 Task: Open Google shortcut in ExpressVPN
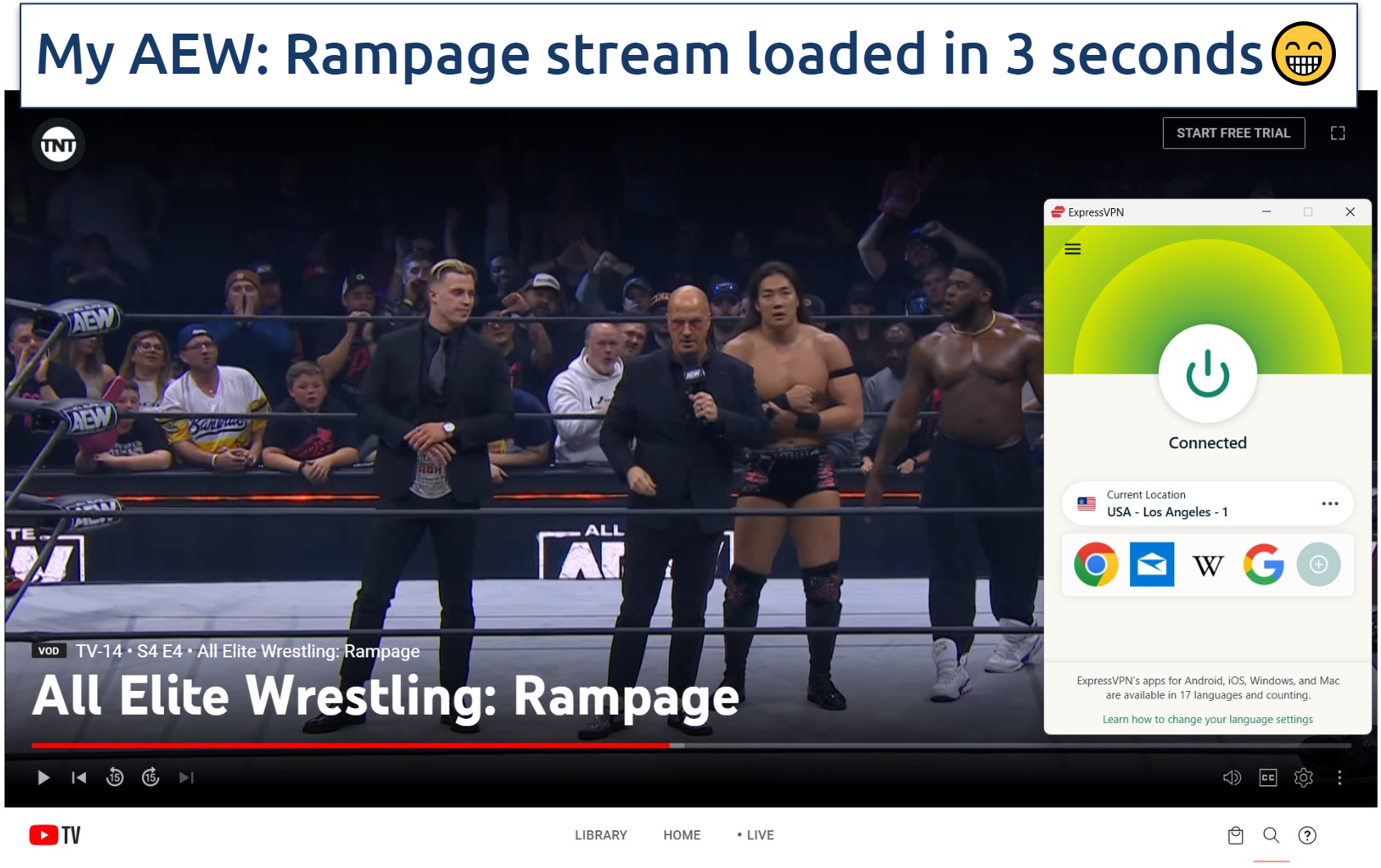pos(1263,565)
